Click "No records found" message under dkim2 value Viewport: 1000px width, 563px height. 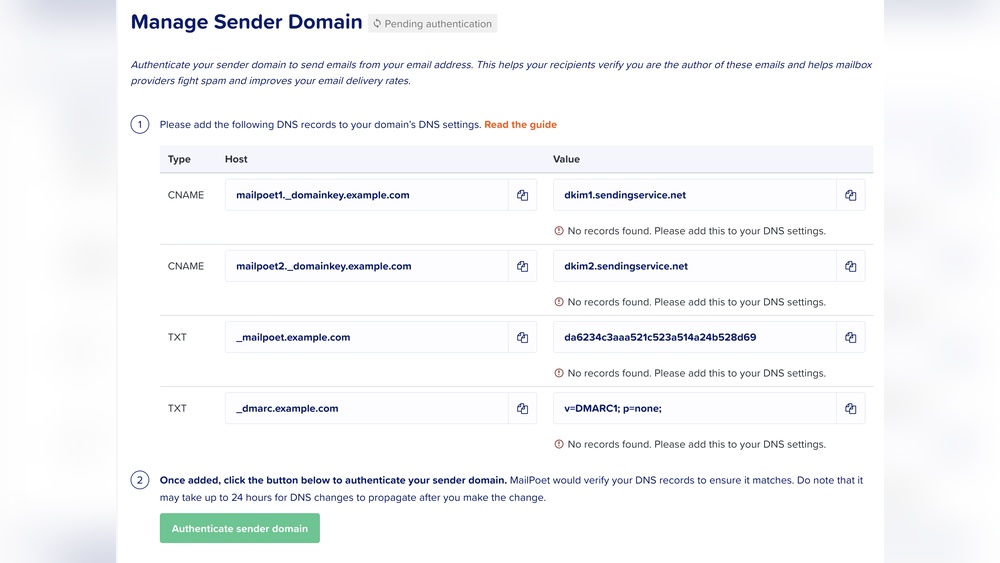tap(696, 302)
